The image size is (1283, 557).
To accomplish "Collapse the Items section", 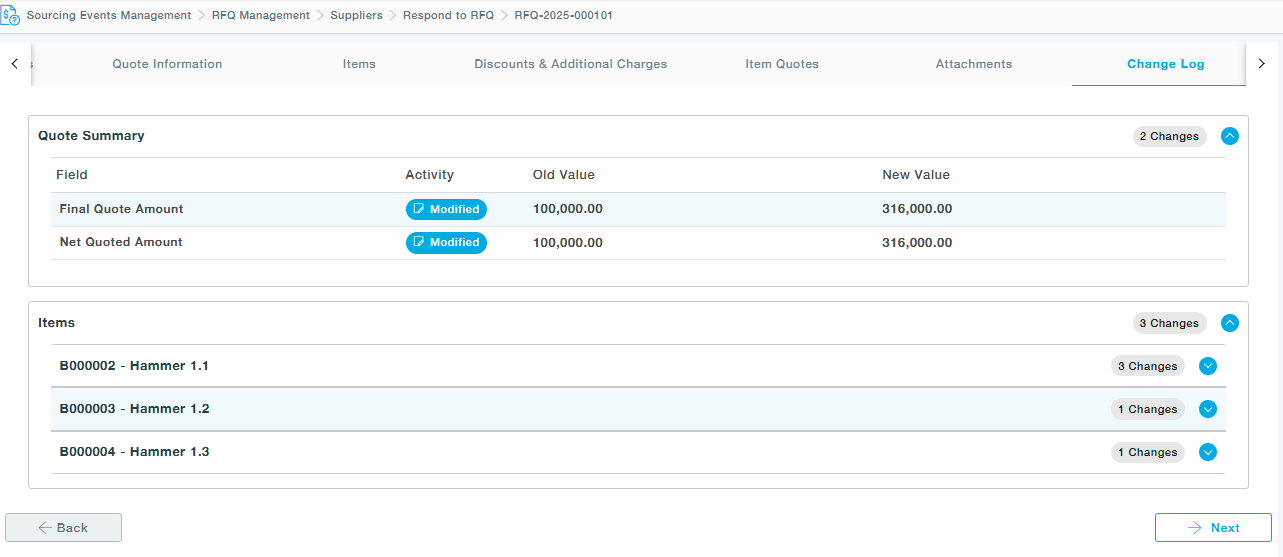I will pos(1230,323).
